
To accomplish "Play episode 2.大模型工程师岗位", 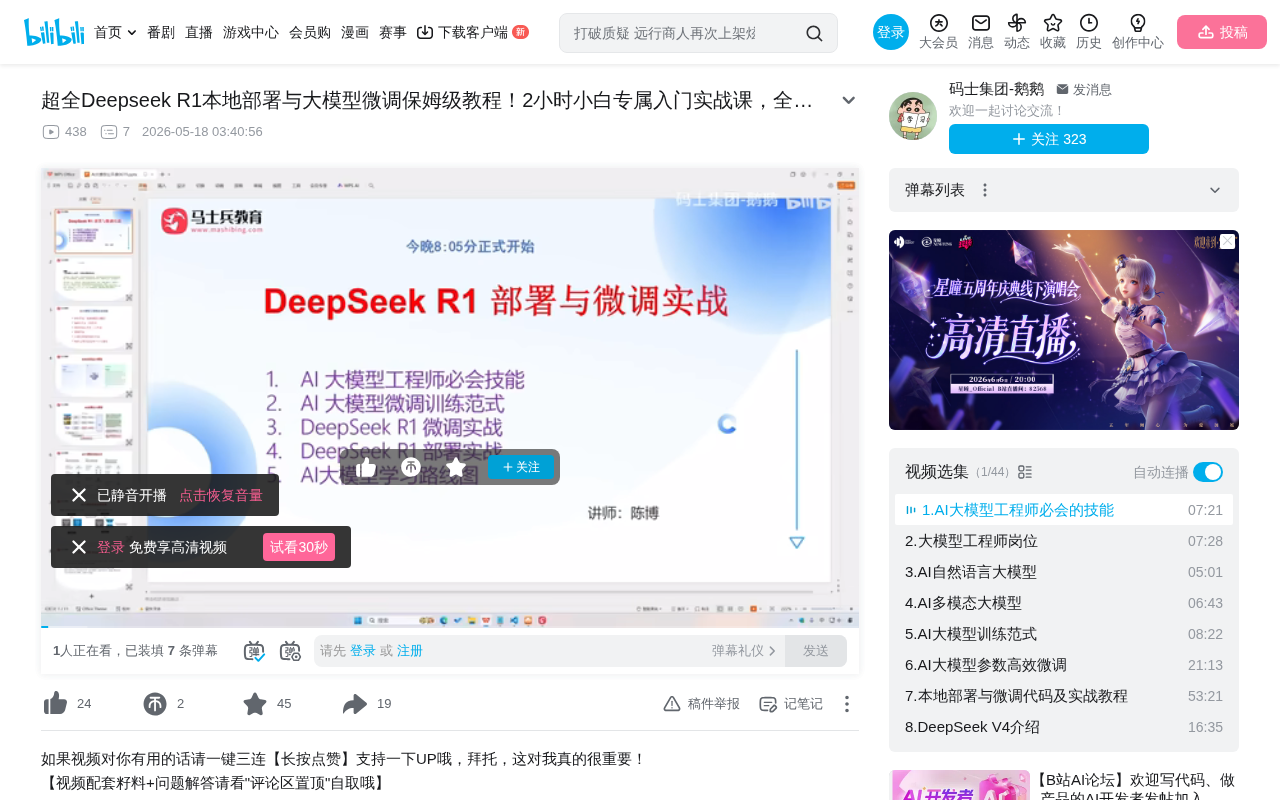I will [1064, 541].
